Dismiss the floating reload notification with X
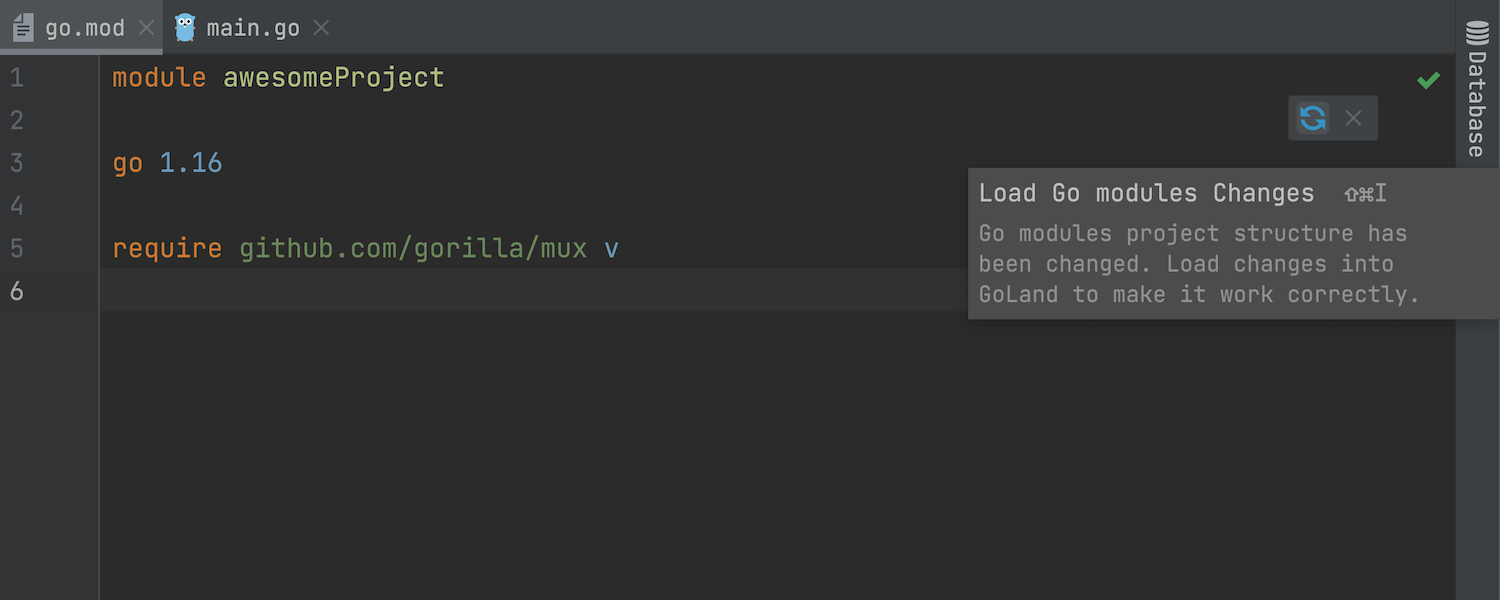Screen dimensions: 1500x600 click(x=1353, y=118)
